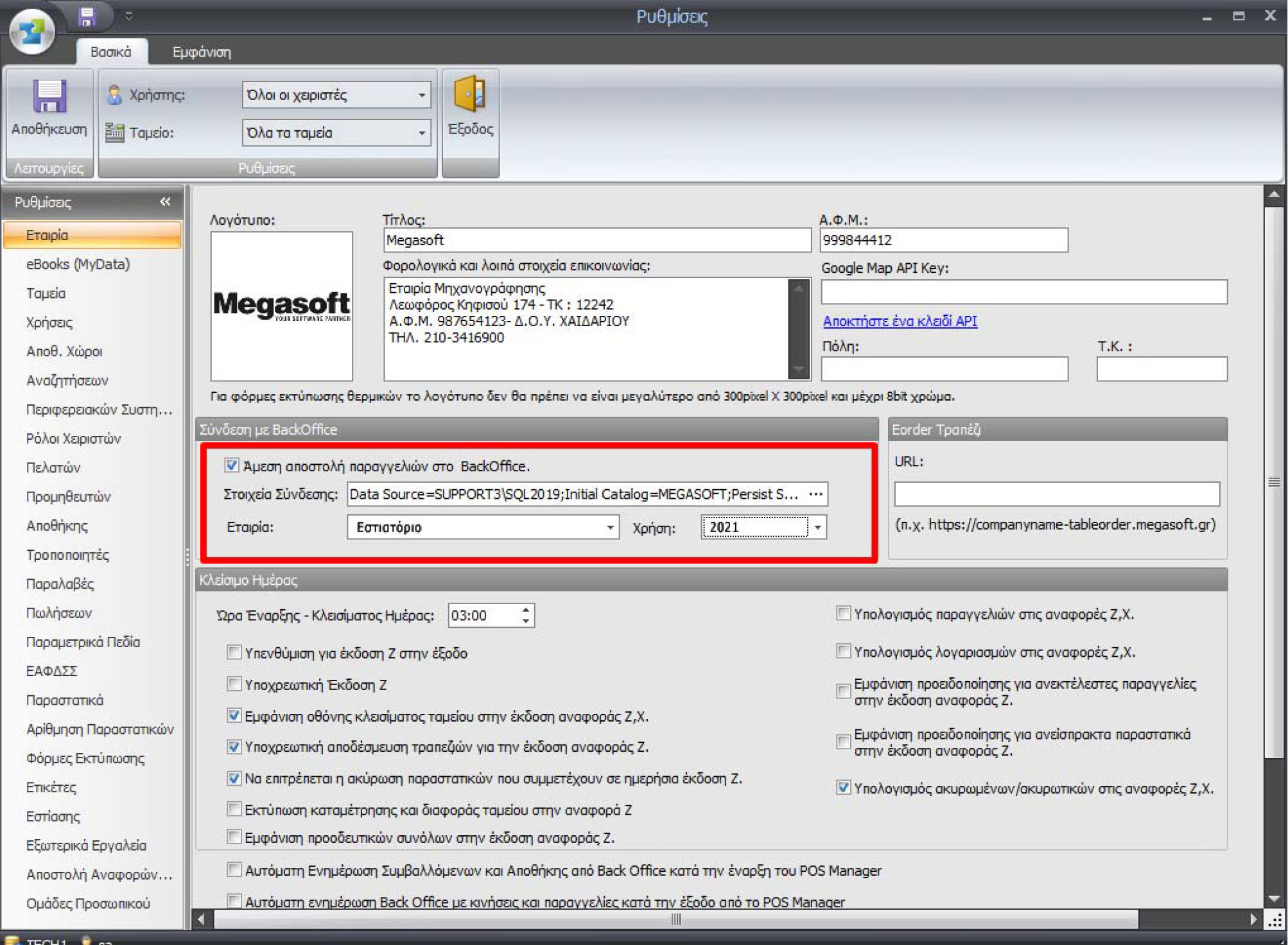
Task: Enable Υποχρεωτική Έκδοση Ζ checkbox
Action: coord(234,684)
